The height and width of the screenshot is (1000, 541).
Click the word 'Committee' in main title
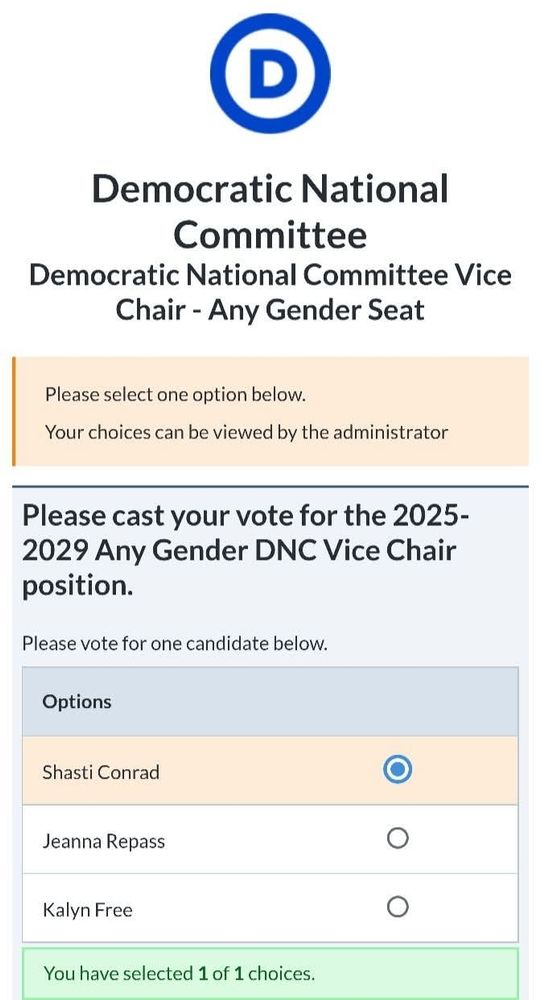point(270,235)
